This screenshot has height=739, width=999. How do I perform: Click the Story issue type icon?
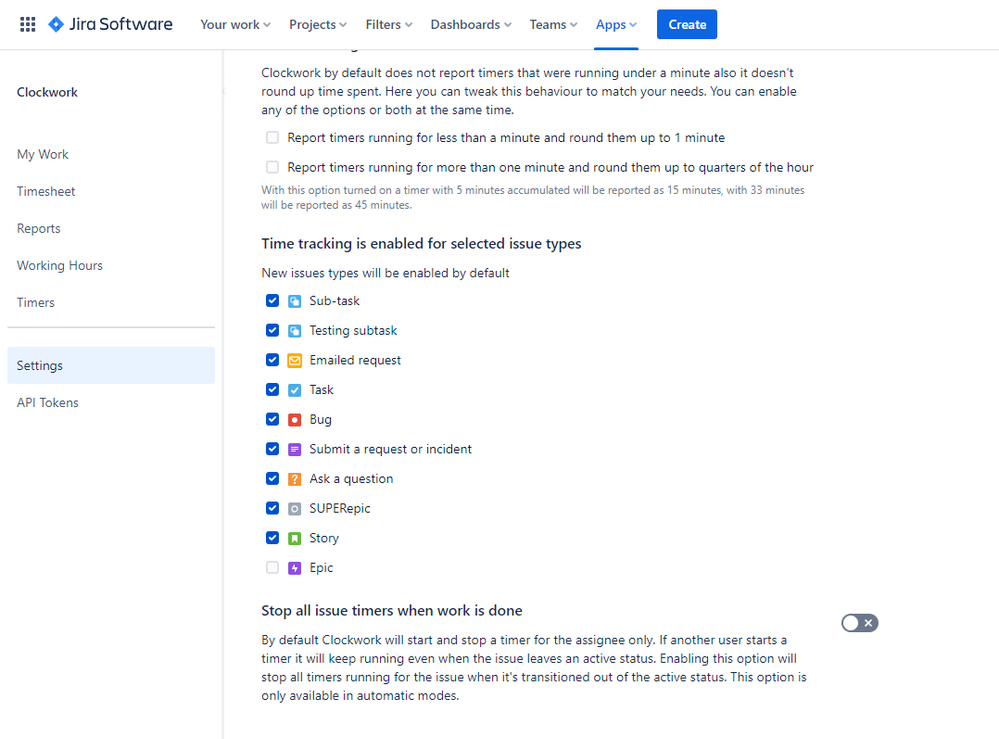[295, 537]
